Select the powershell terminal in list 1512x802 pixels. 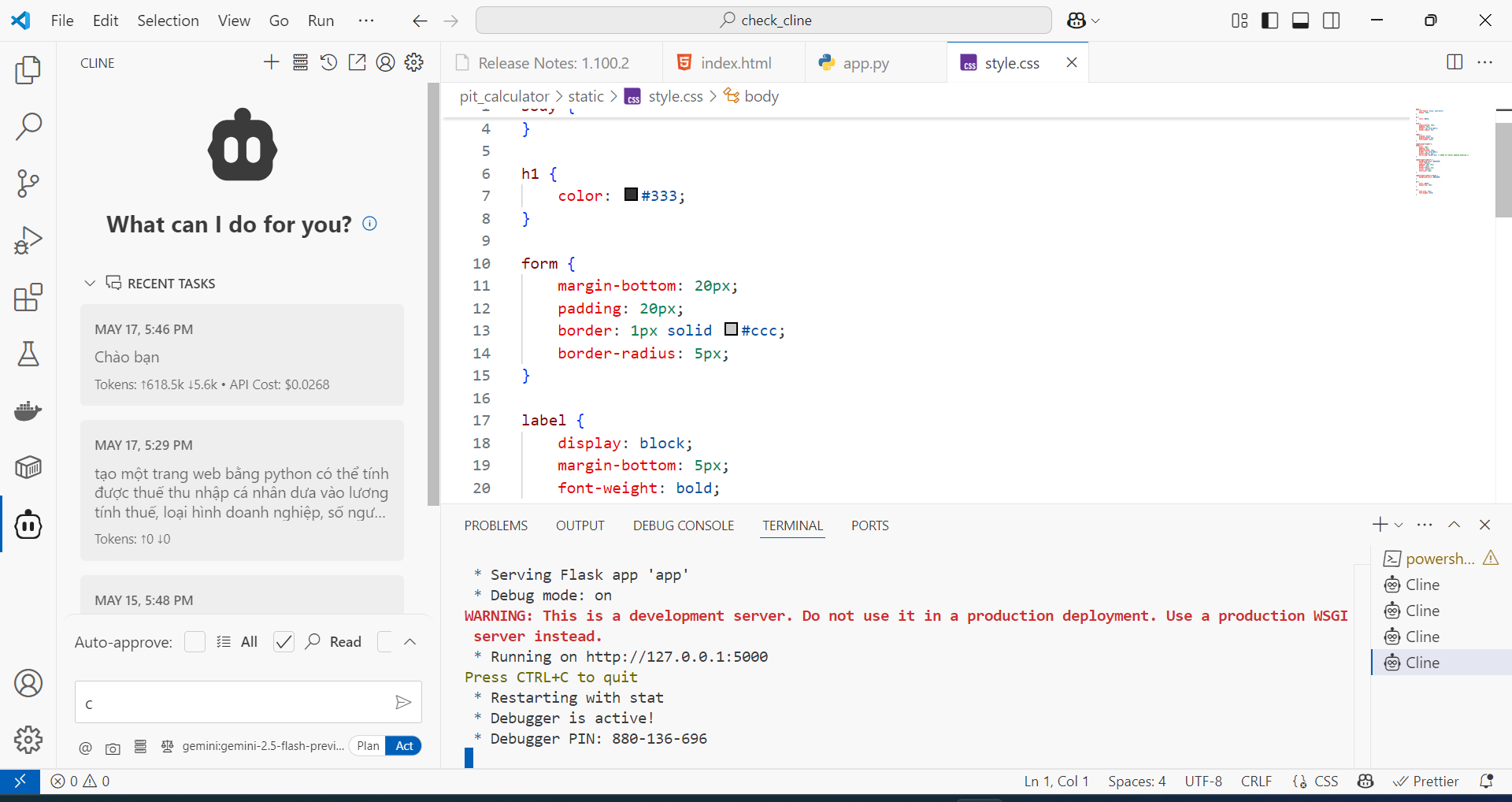(1440, 559)
